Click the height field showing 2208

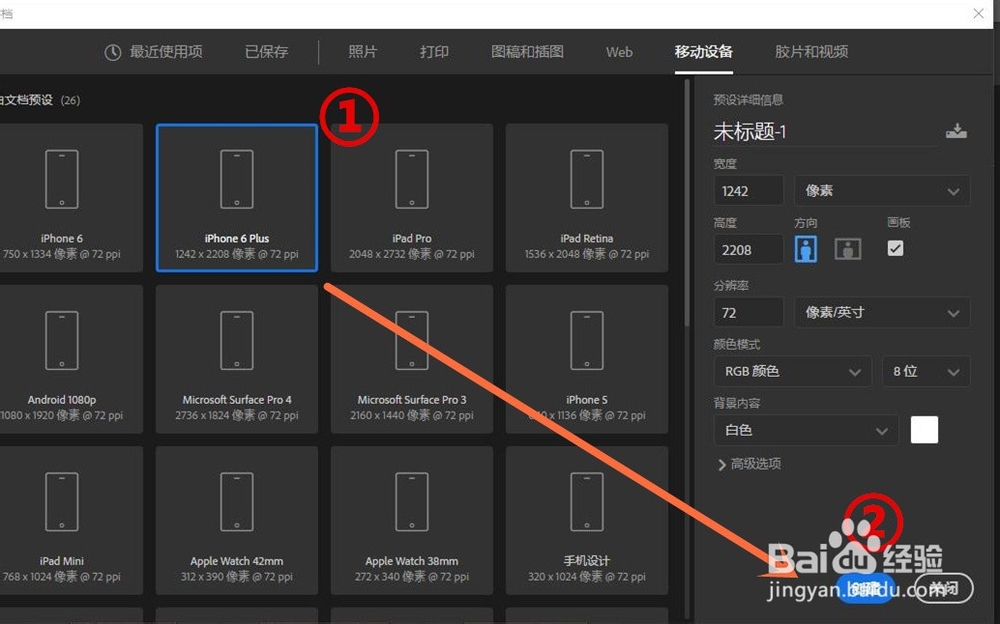tap(749, 249)
